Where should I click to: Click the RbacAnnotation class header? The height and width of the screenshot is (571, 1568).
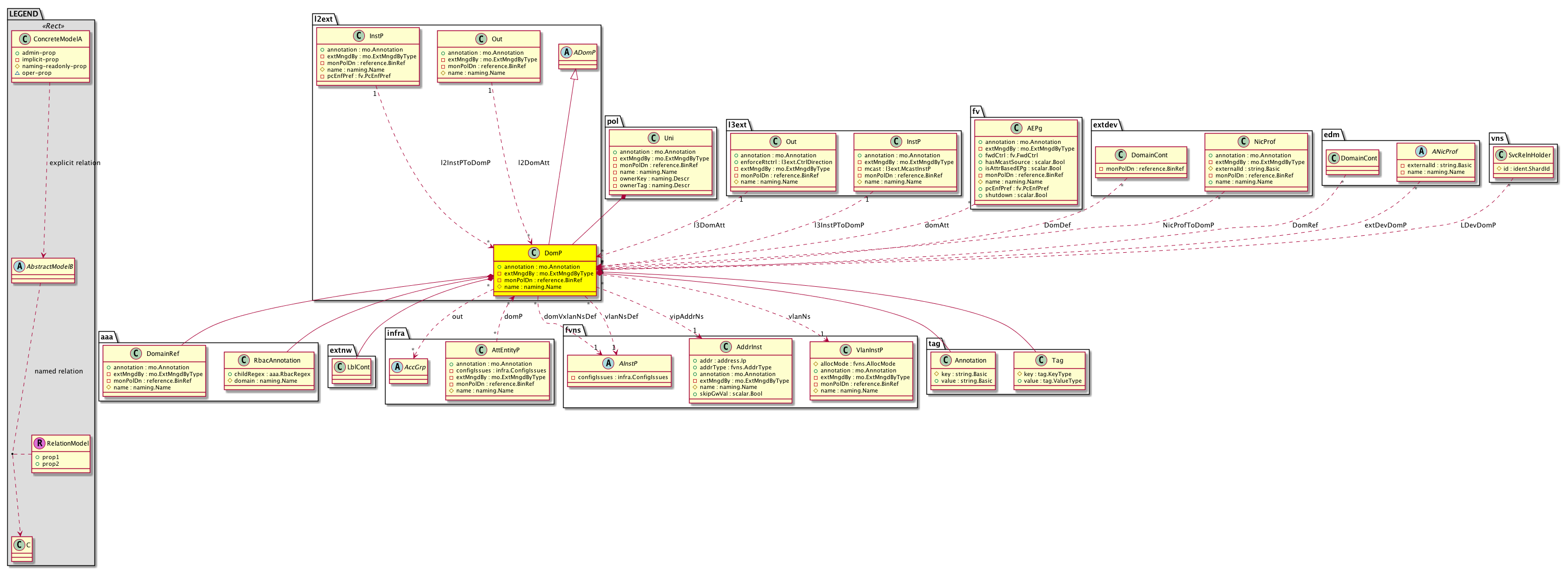[277, 360]
